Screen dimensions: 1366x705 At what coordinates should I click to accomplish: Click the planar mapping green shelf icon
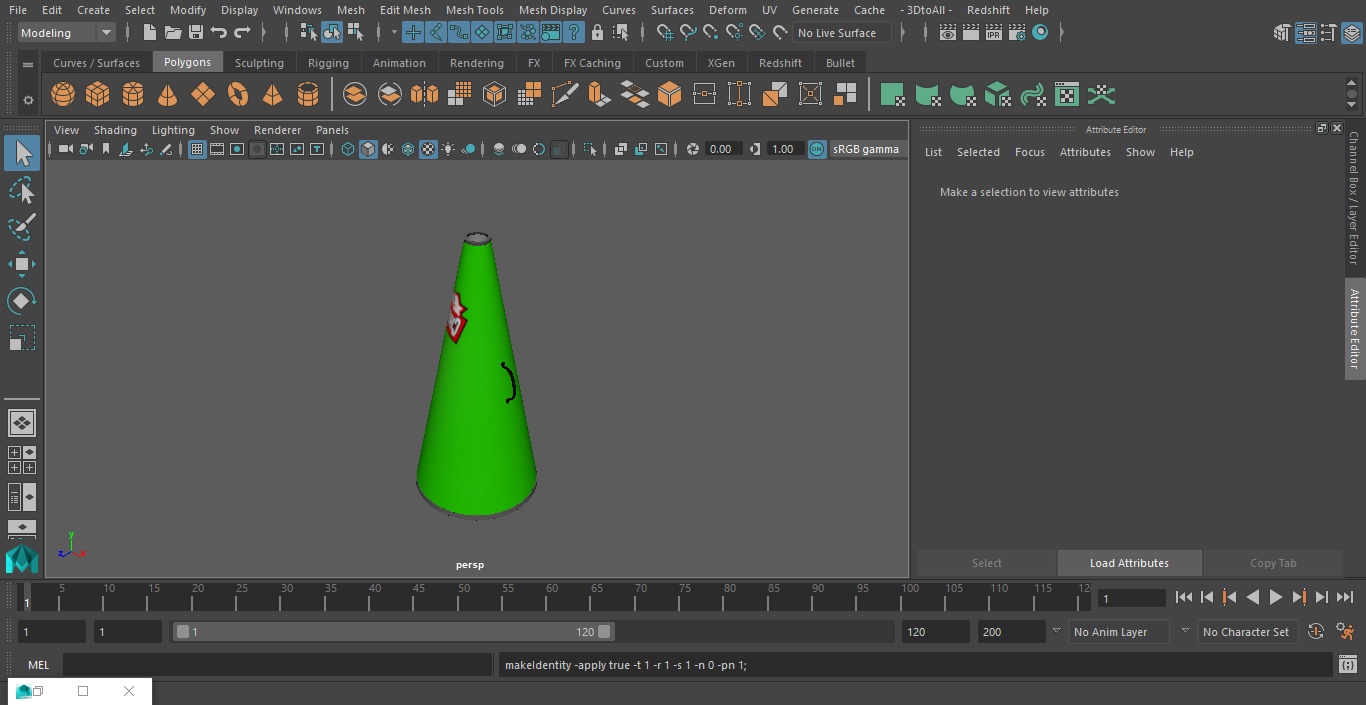coord(892,95)
